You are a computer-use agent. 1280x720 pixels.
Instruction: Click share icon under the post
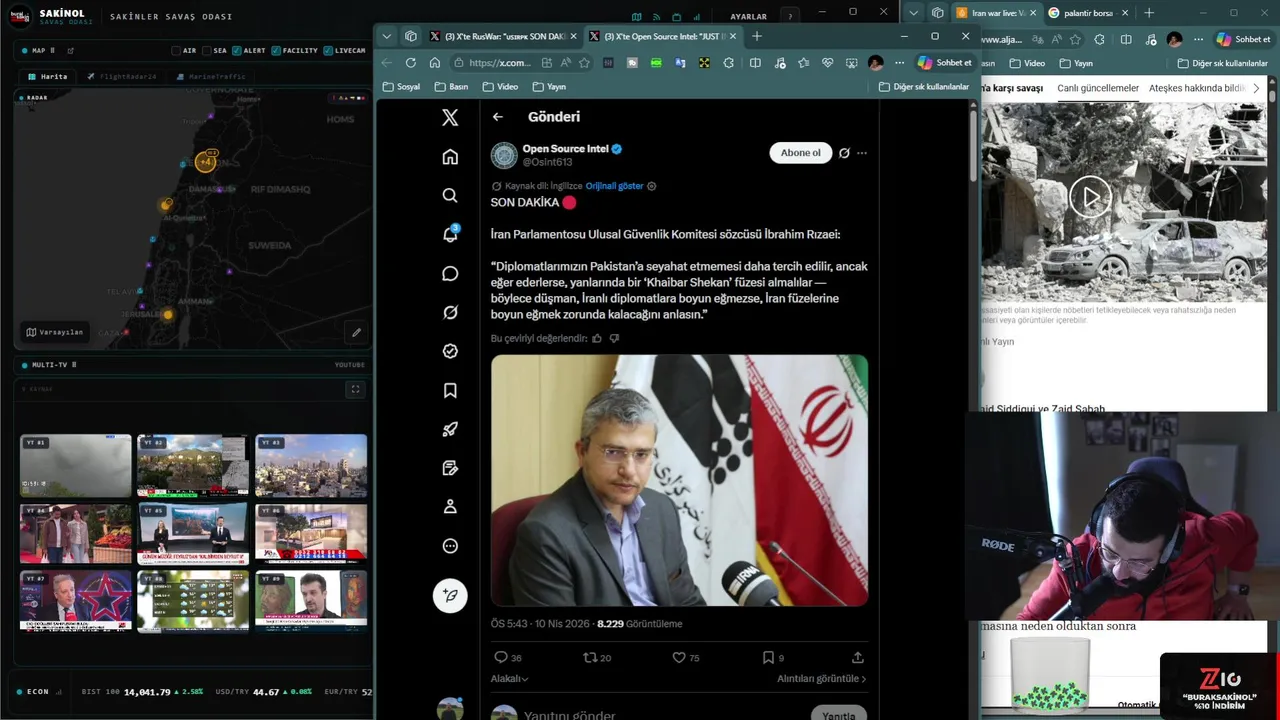click(x=857, y=658)
